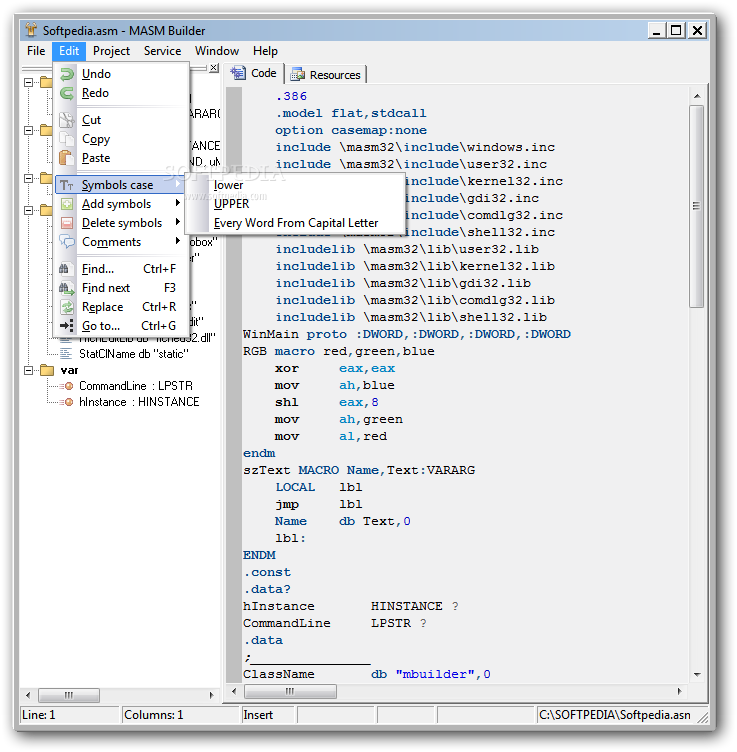Click the green Add symbols icon

67,204
